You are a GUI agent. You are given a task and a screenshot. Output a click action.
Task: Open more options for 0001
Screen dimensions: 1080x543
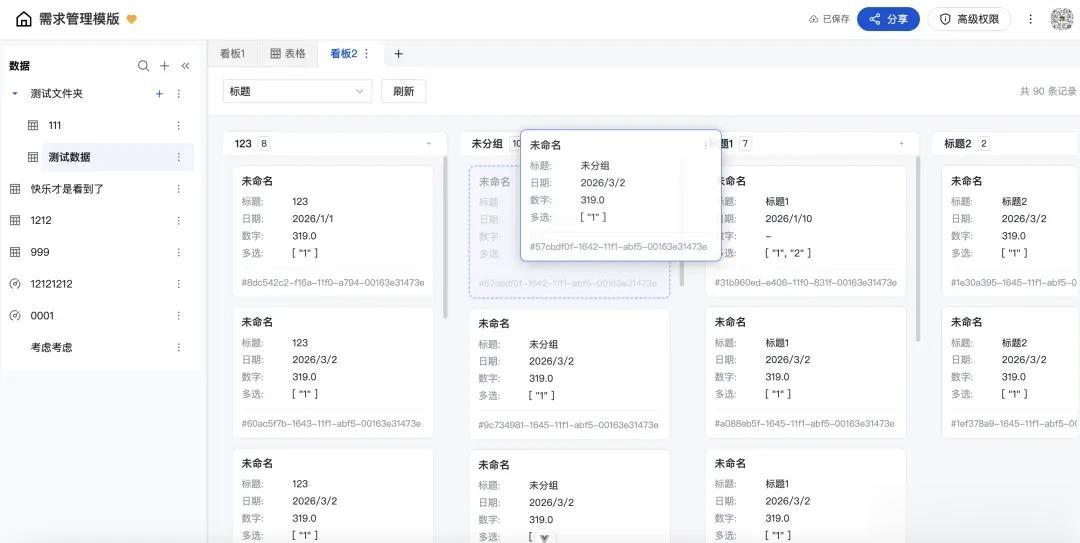[178, 316]
